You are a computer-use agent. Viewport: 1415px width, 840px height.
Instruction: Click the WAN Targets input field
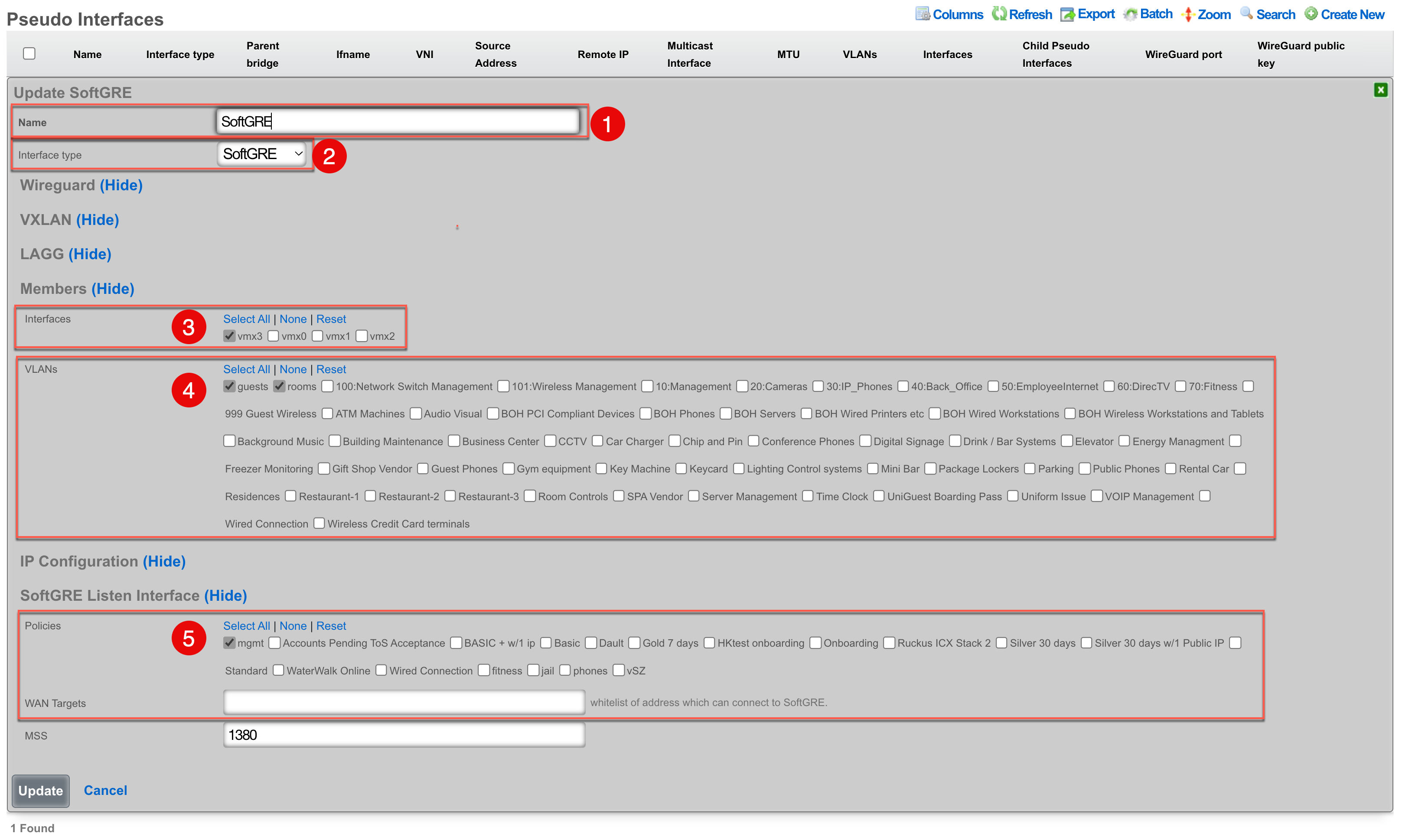pyautogui.click(x=404, y=702)
